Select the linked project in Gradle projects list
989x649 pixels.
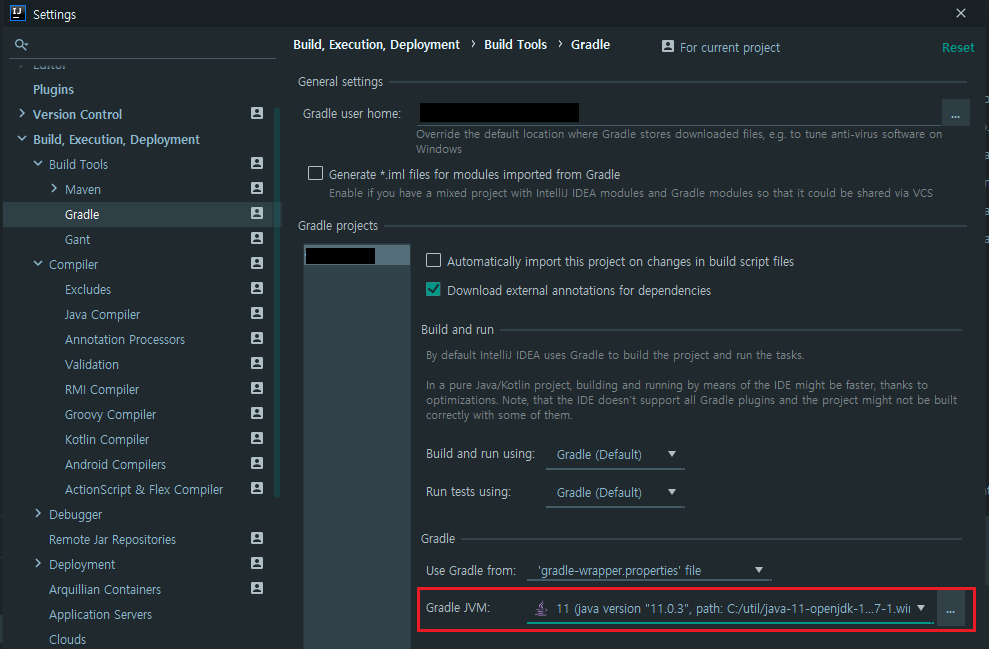357,255
